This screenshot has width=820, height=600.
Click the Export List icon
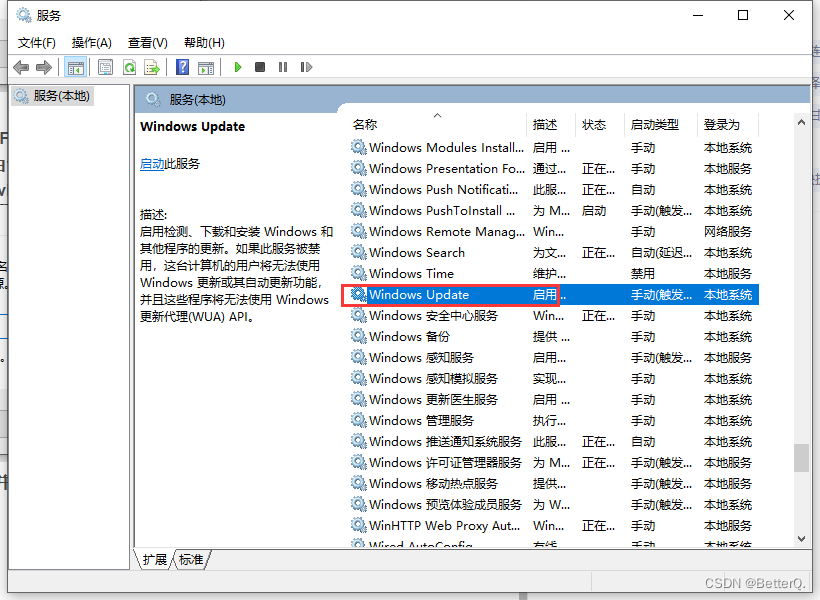click(152, 67)
